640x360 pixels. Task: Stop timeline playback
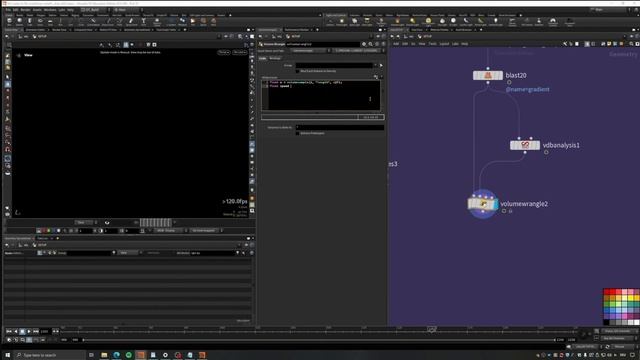pyautogui.click(x=22, y=331)
